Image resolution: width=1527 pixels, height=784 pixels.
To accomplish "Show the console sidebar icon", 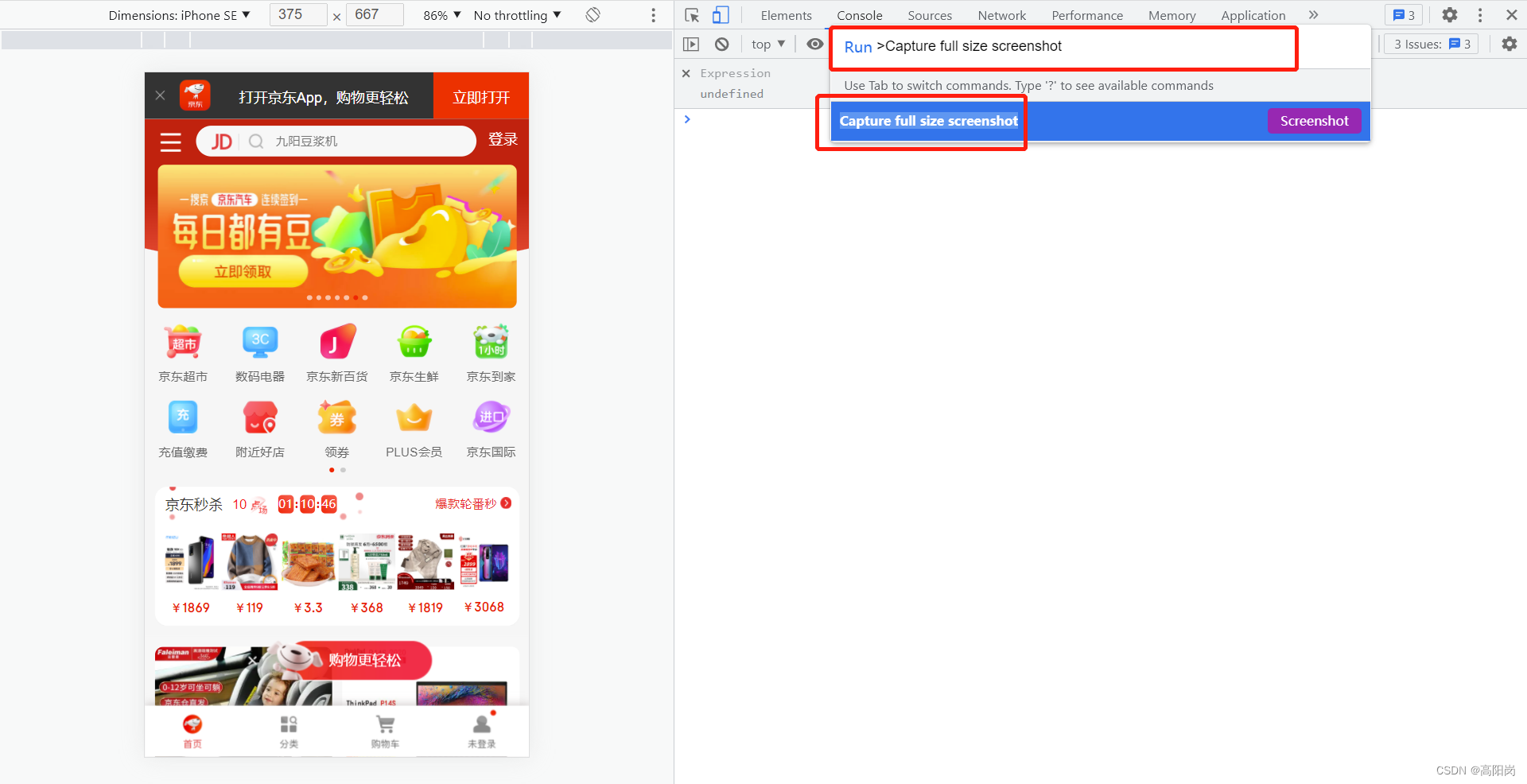I will click(x=691, y=45).
